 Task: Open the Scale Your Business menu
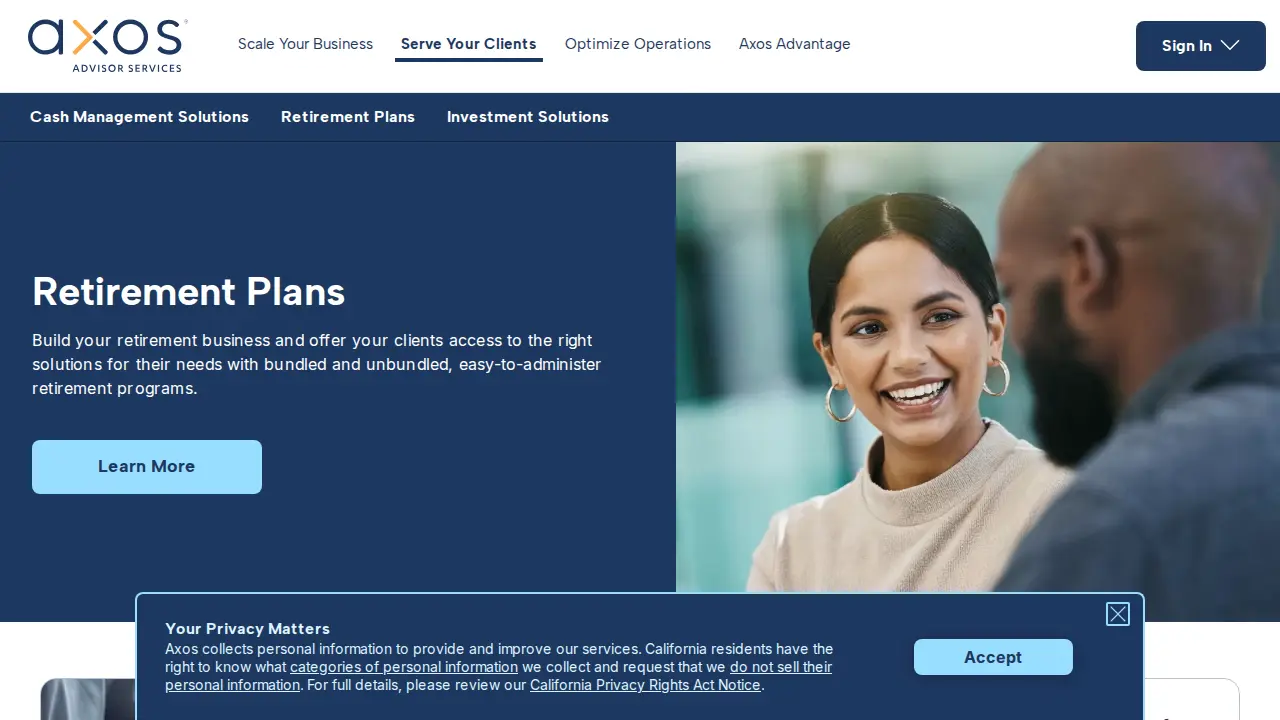305,44
